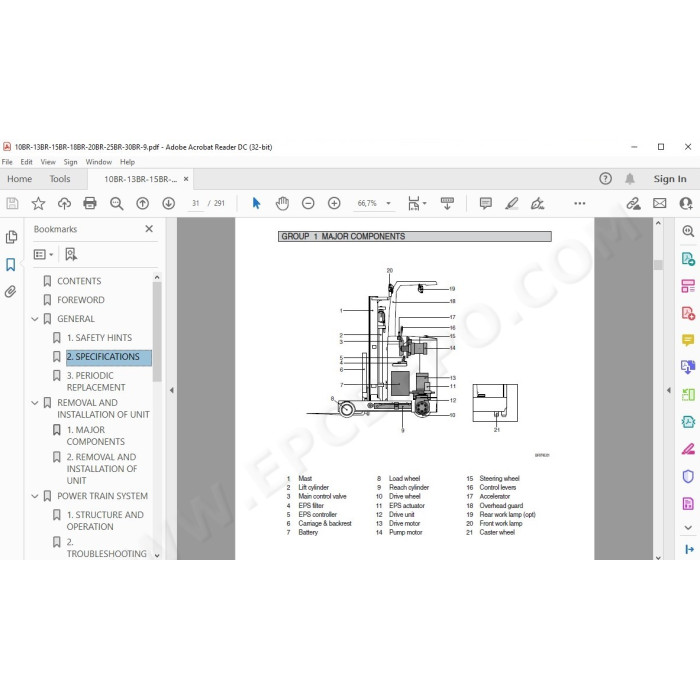
Task: Switch to the Home tab
Action: point(20,179)
